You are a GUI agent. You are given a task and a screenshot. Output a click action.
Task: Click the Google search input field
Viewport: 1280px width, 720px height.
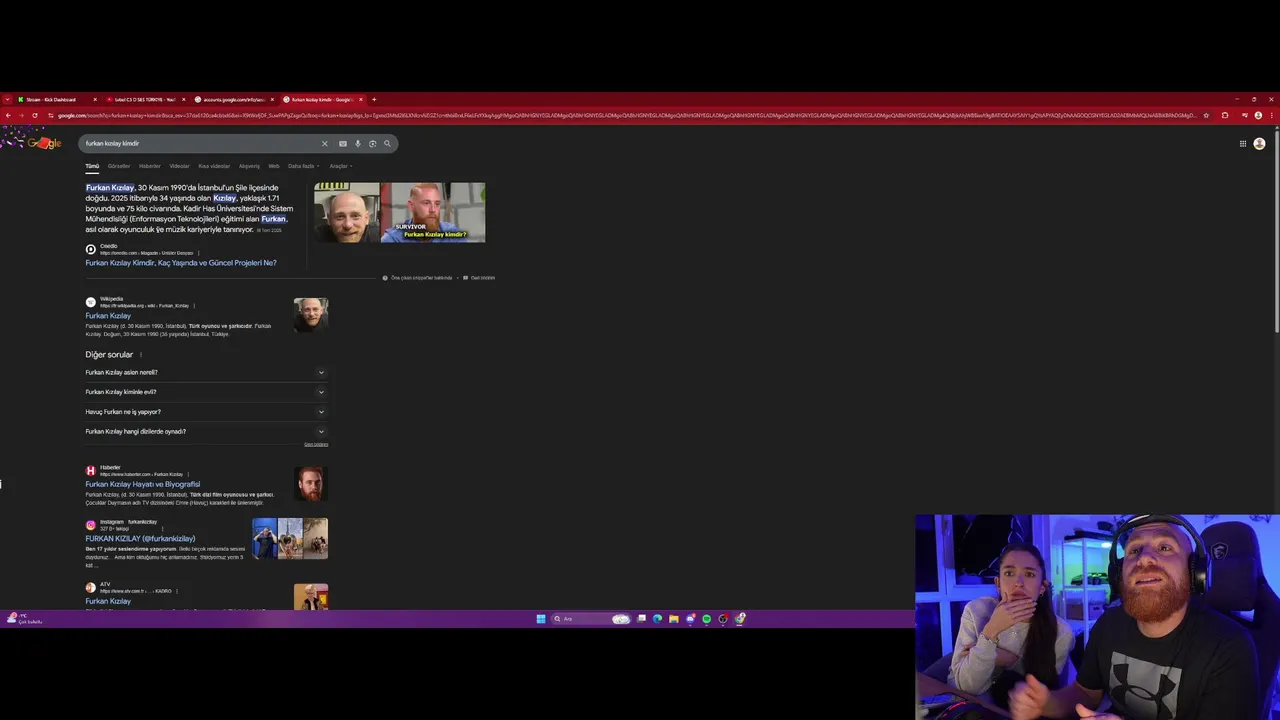click(x=200, y=143)
